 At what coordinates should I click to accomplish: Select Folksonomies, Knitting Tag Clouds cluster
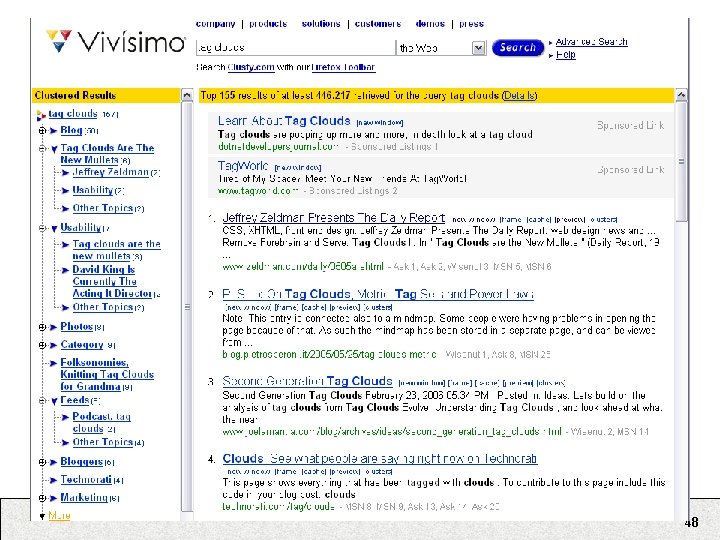click(x=107, y=374)
